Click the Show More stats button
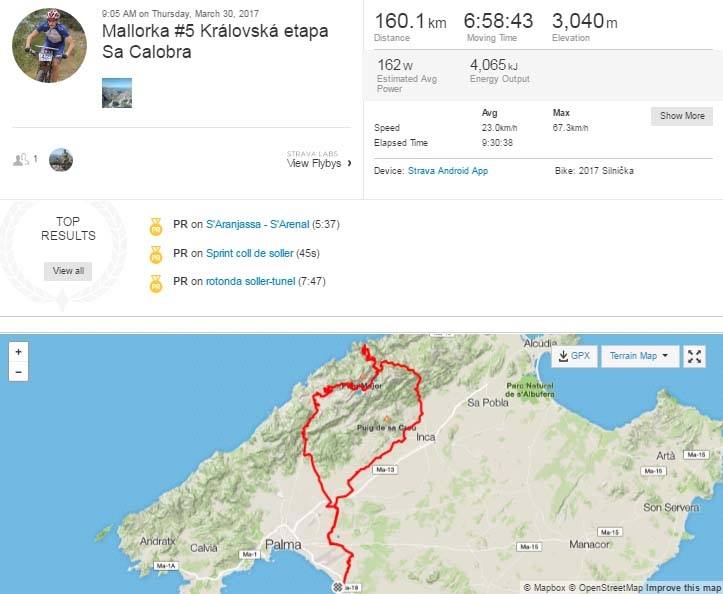The image size is (723, 594). pos(682,116)
